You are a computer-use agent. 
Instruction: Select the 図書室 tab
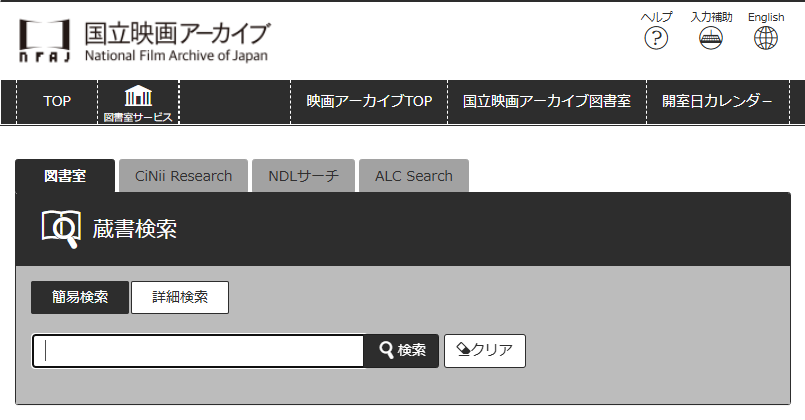coord(65,176)
